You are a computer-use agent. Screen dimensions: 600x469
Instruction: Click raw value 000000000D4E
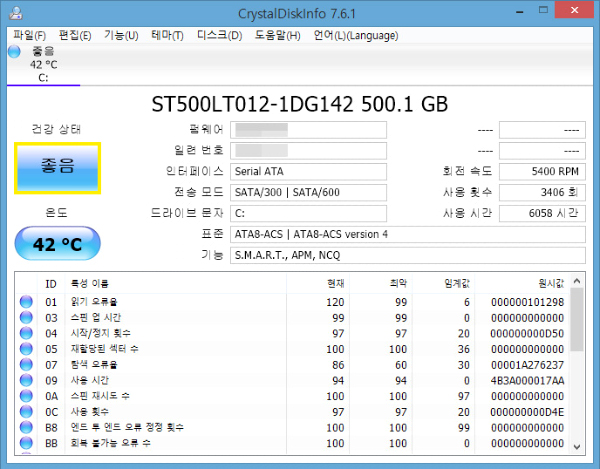pos(527,412)
